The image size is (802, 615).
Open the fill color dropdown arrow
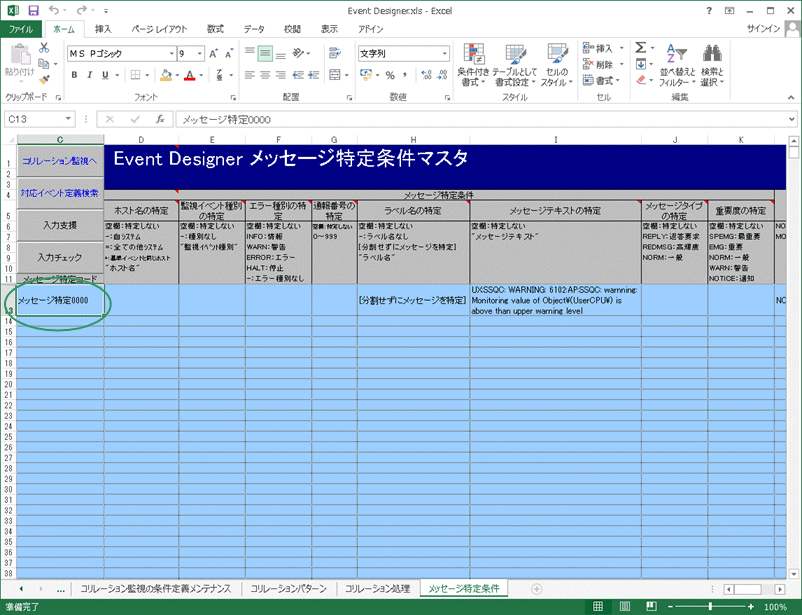pyautogui.click(x=177, y=75)
